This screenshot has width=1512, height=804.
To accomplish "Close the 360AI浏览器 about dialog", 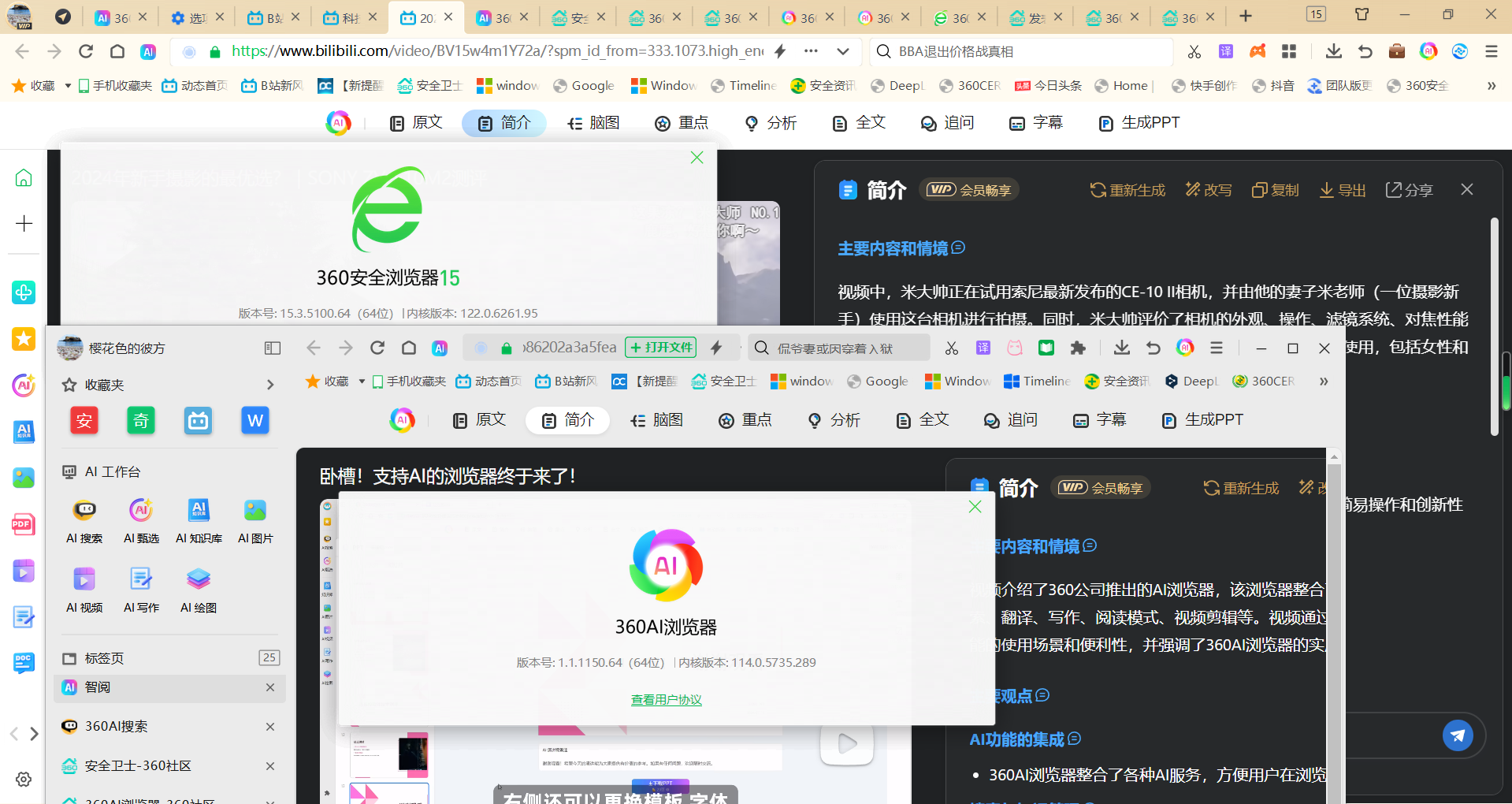I will point(975,507).
